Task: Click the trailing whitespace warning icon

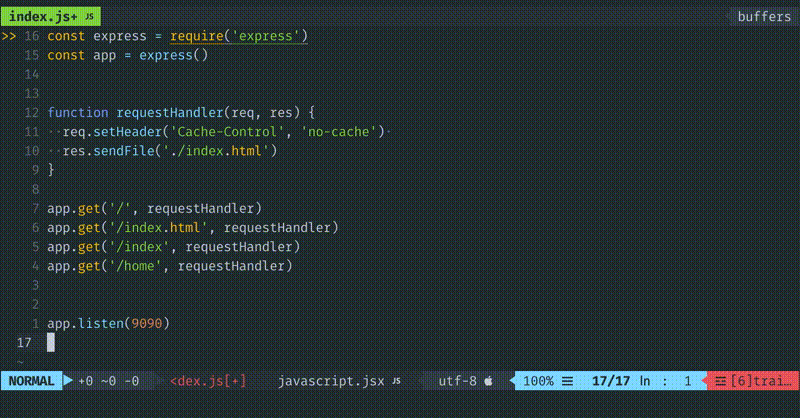Action: [x=719, y=381]
